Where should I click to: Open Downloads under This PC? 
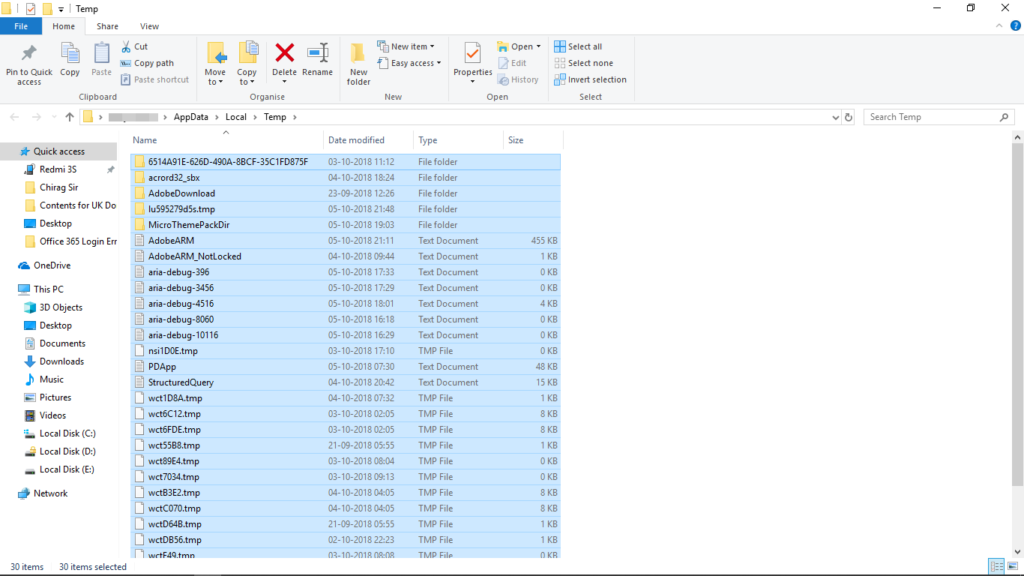click(61, 361)
